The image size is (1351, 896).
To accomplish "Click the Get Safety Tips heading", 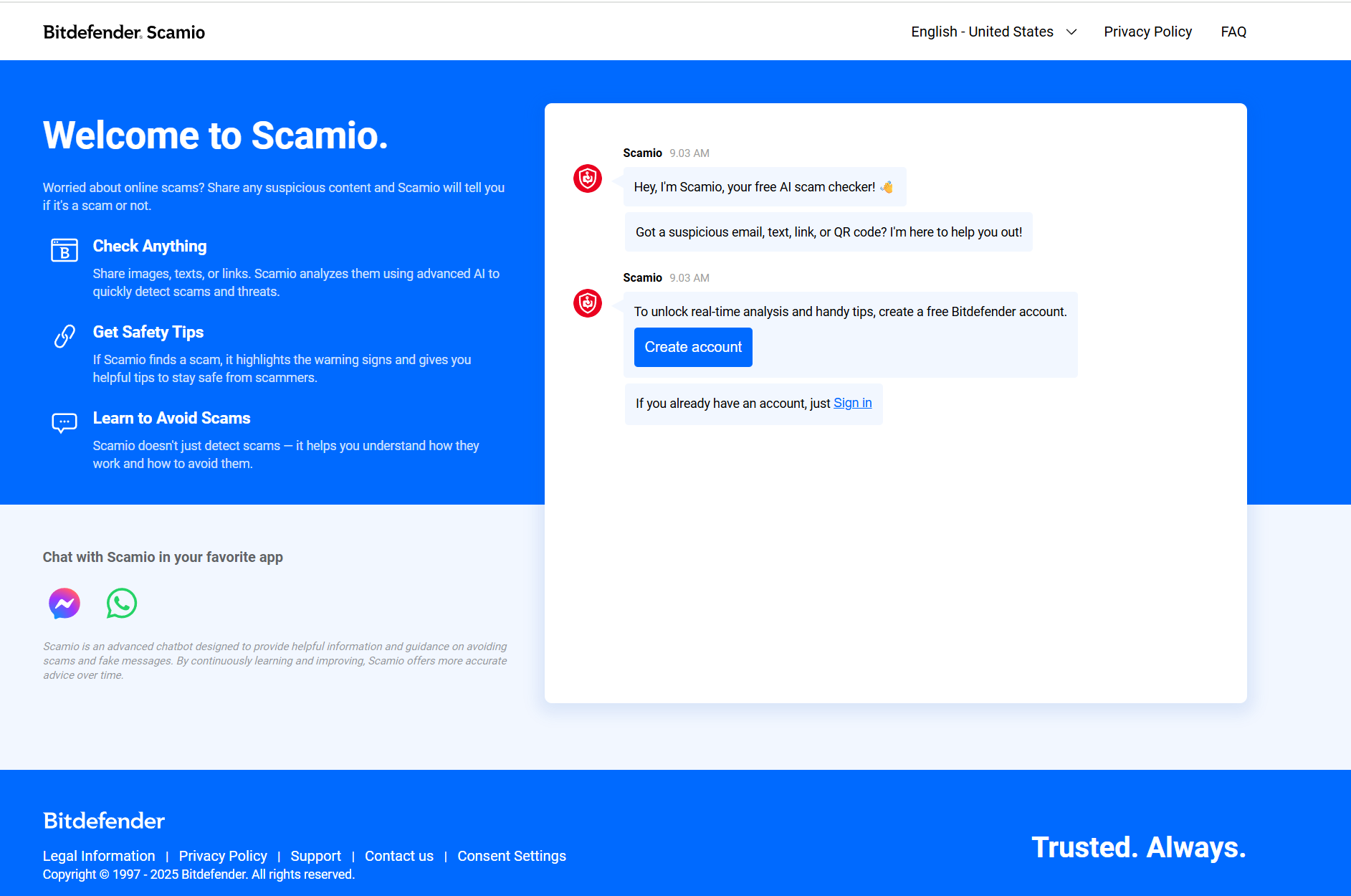I will pos(148,332).
